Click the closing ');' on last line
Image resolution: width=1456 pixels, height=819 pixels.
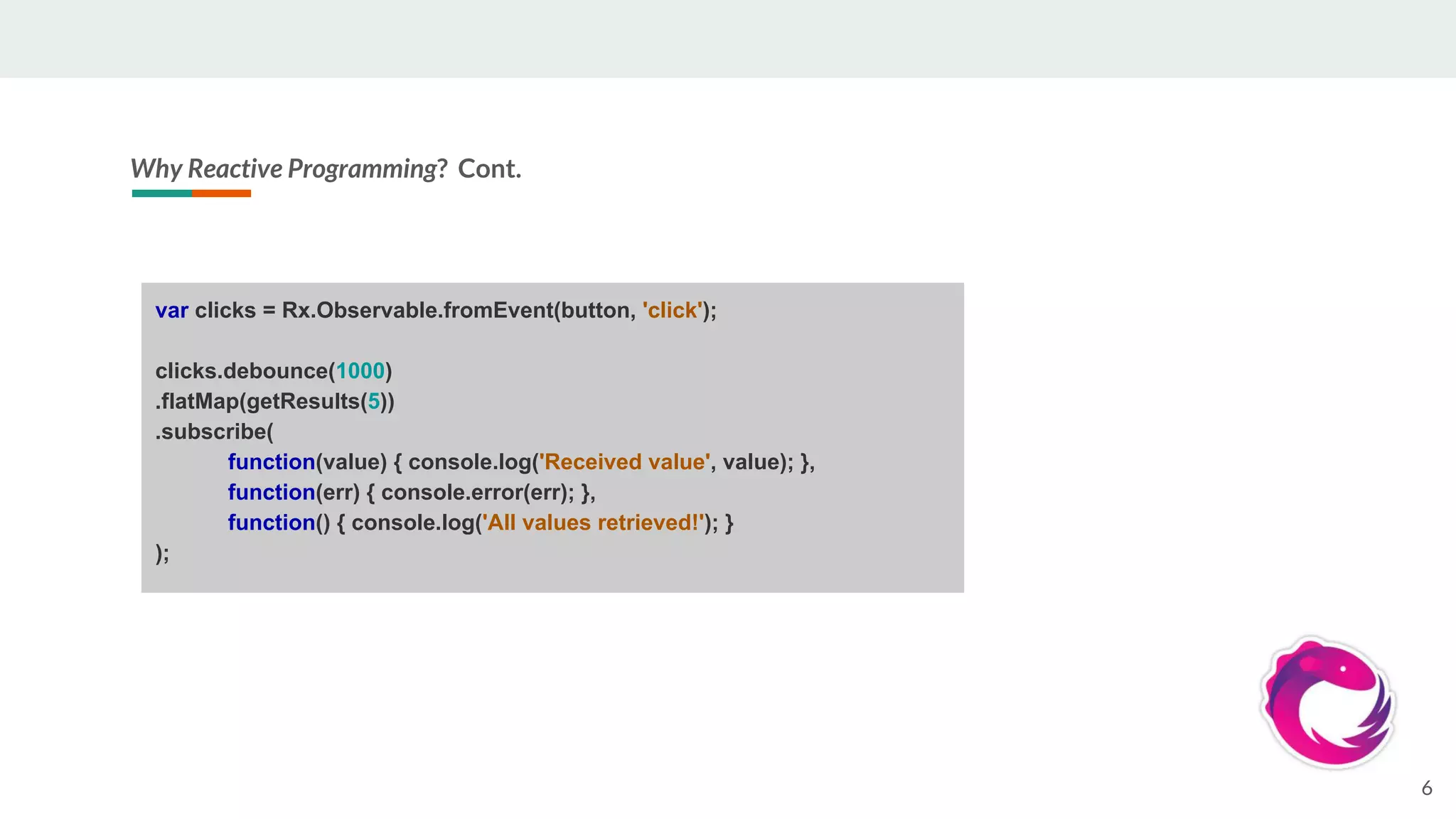coord(162,553)
